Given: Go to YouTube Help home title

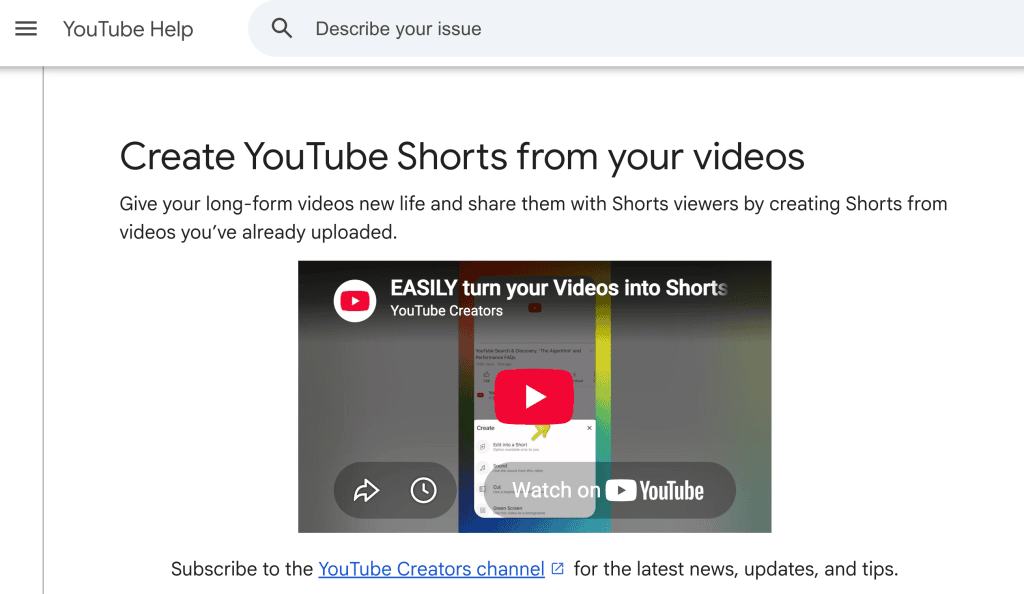Looking at the screenshot, I should point(128,29).
